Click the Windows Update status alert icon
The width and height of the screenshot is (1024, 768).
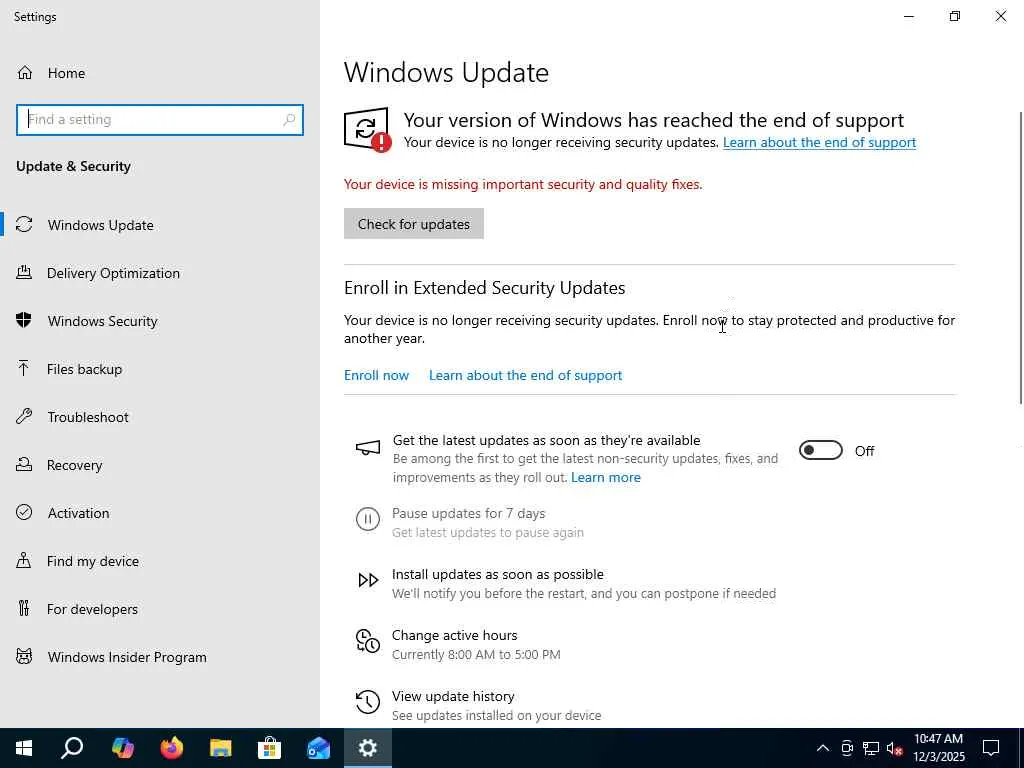point(368,129)
